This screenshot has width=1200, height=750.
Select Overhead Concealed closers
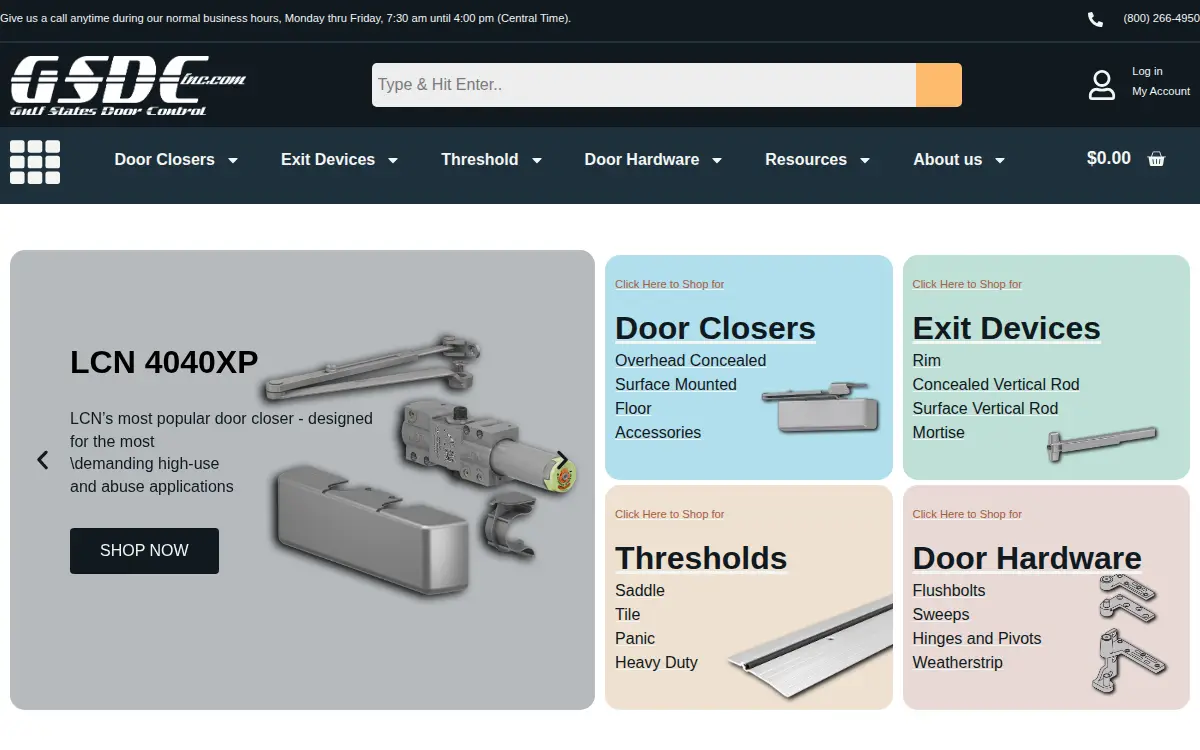(x=690, y=360)
